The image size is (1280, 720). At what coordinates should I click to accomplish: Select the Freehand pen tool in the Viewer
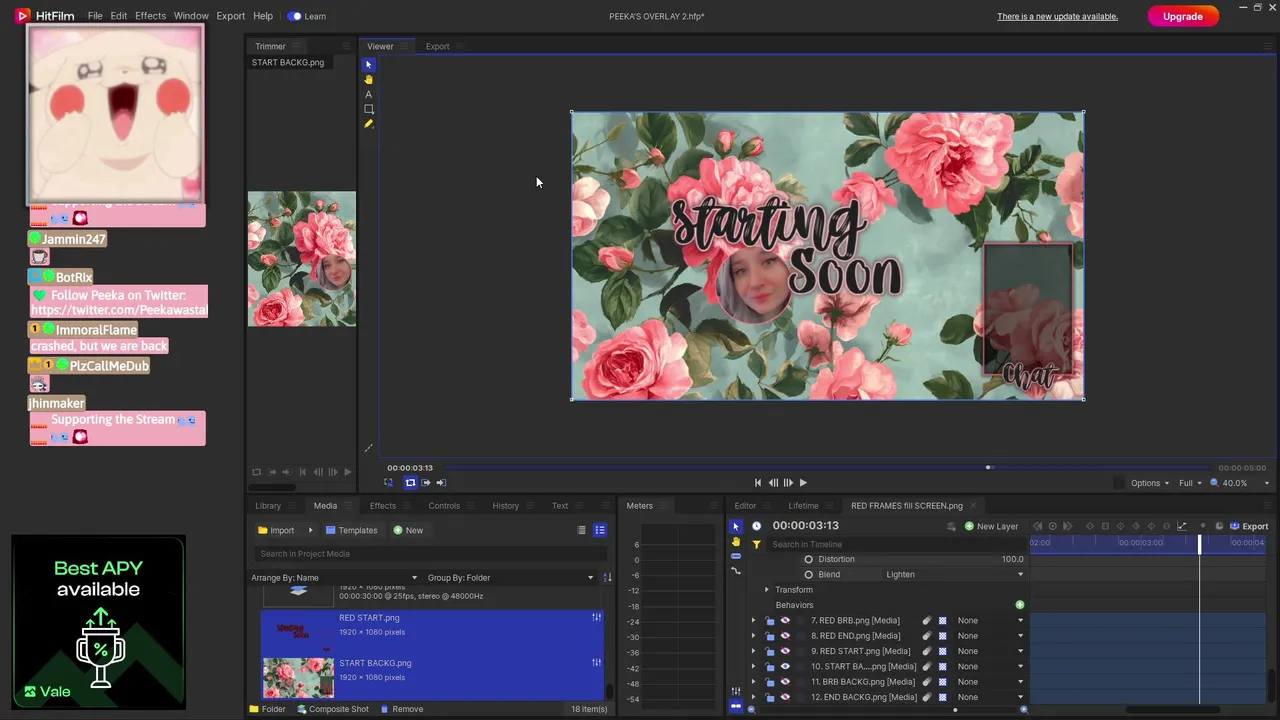pyautogui.click(x=368, y=124)
